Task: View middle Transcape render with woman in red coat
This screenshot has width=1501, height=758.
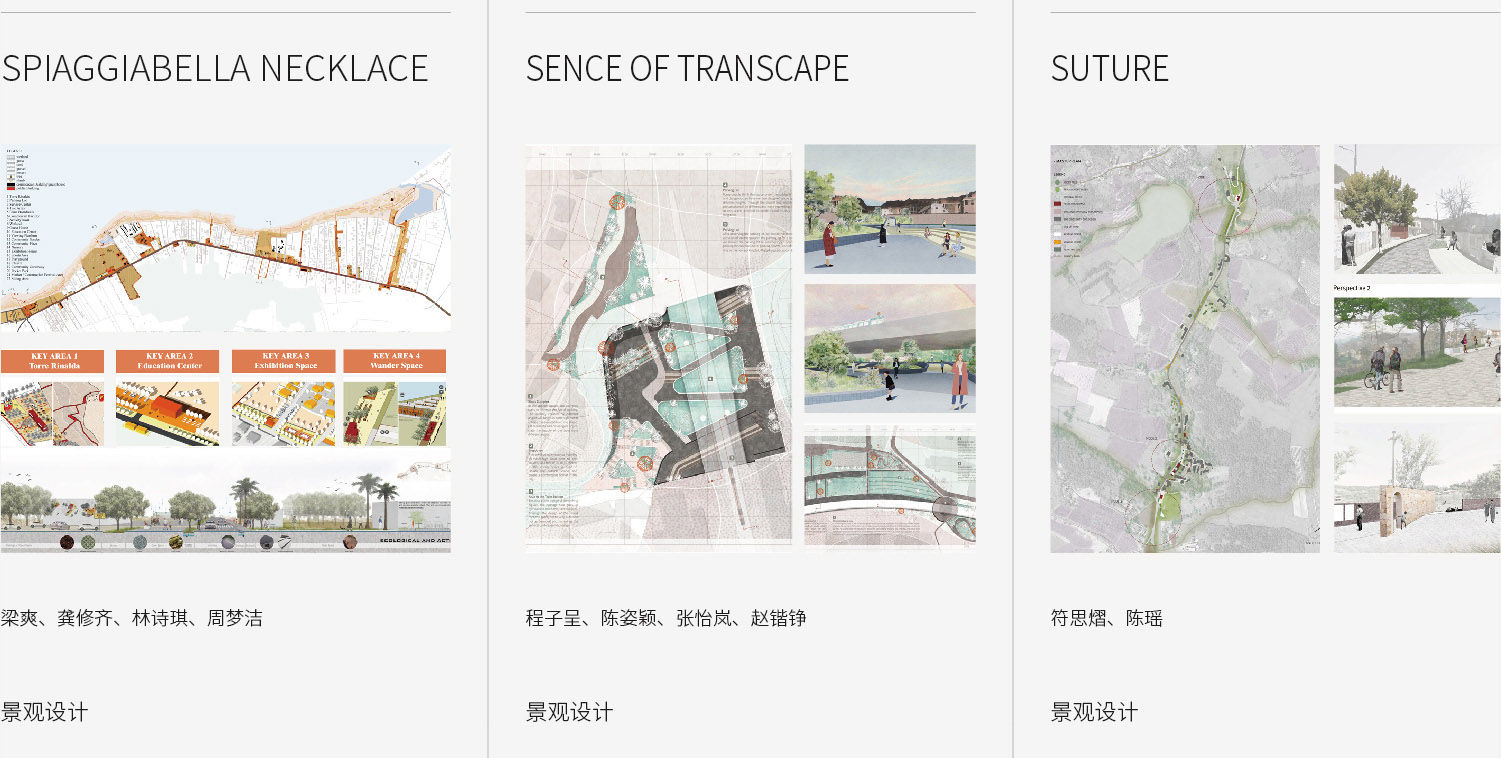Action: click(x=889, y=348)
